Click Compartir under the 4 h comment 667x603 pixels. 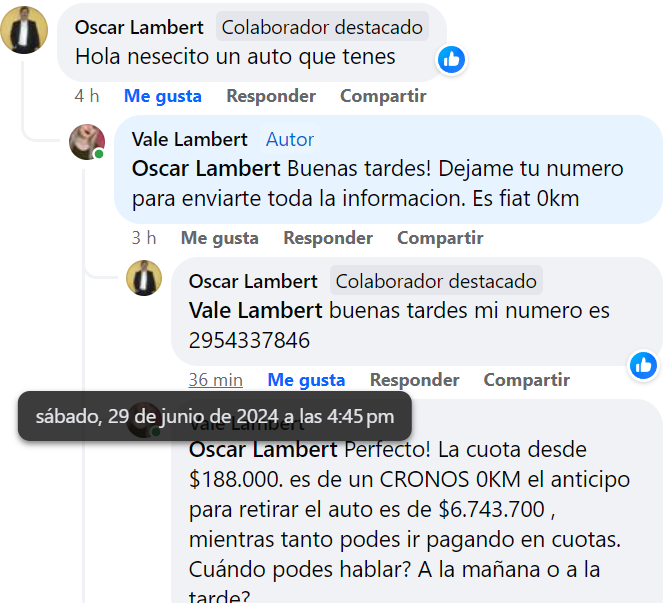383,96
